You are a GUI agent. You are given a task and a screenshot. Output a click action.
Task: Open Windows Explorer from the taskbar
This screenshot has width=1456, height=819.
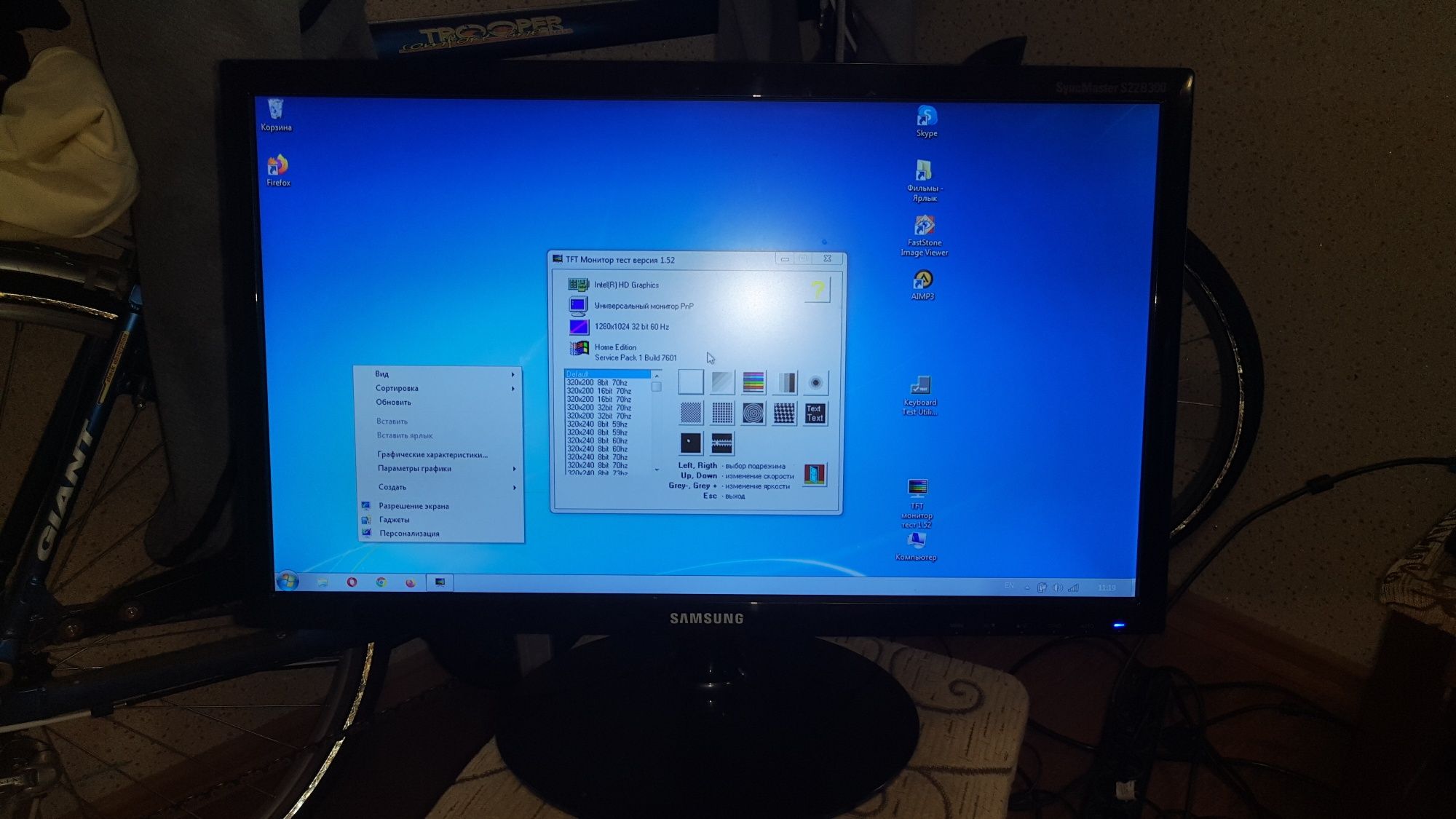point(323,582)
